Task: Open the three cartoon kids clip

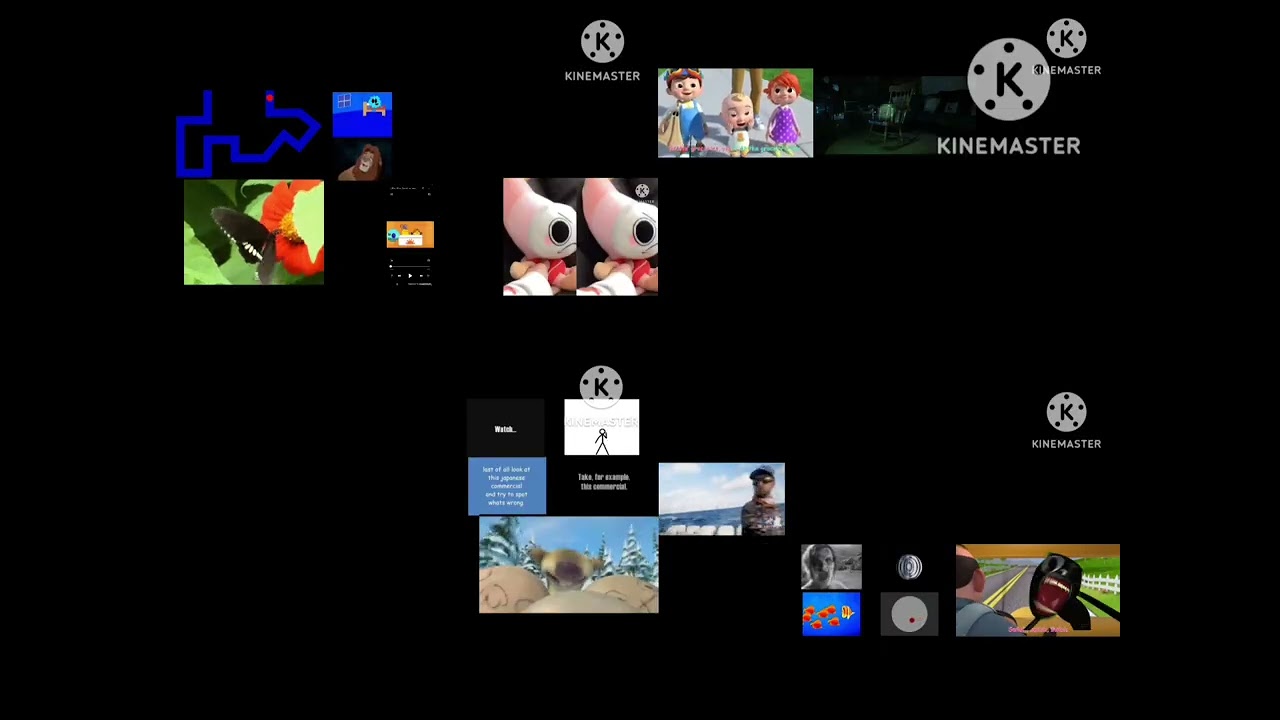Action: pyautogui.click(x=735, y=113)
